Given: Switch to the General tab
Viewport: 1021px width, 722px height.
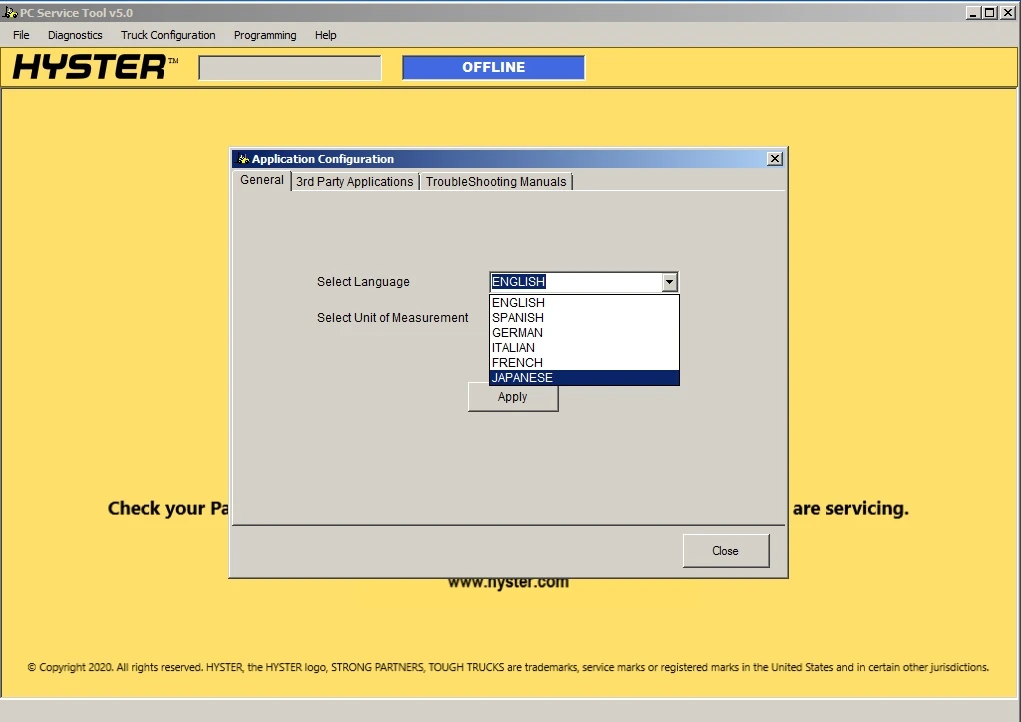Looking at the screenshot, I should pyautogui.click(x=262, y=180).
